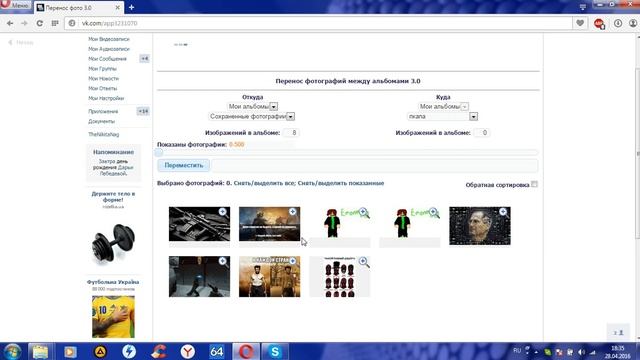The width and height of the screenshot is (640, 360).
Task: Move the shown-photos range slider handle
Action: coord(159,153)
